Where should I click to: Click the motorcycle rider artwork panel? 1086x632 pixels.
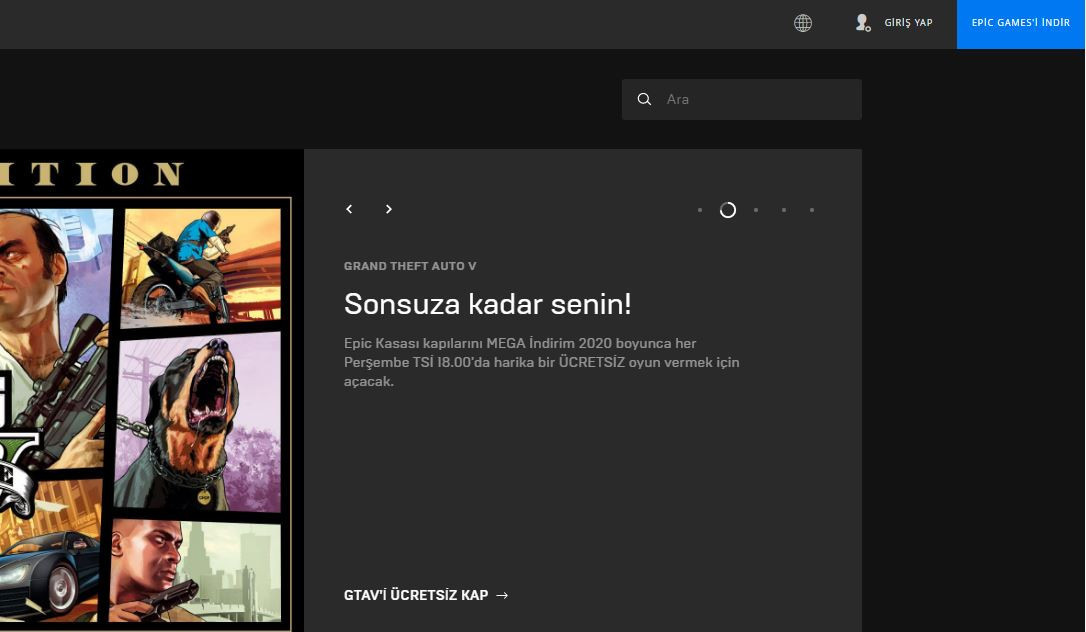coord(201,263)
